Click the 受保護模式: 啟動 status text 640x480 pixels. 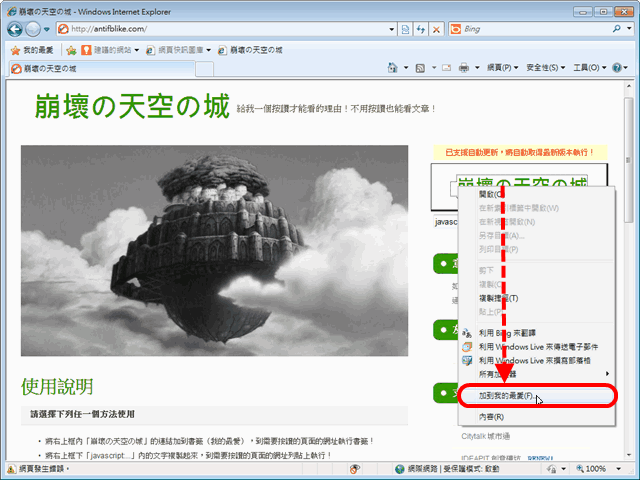tap(471, 469)
